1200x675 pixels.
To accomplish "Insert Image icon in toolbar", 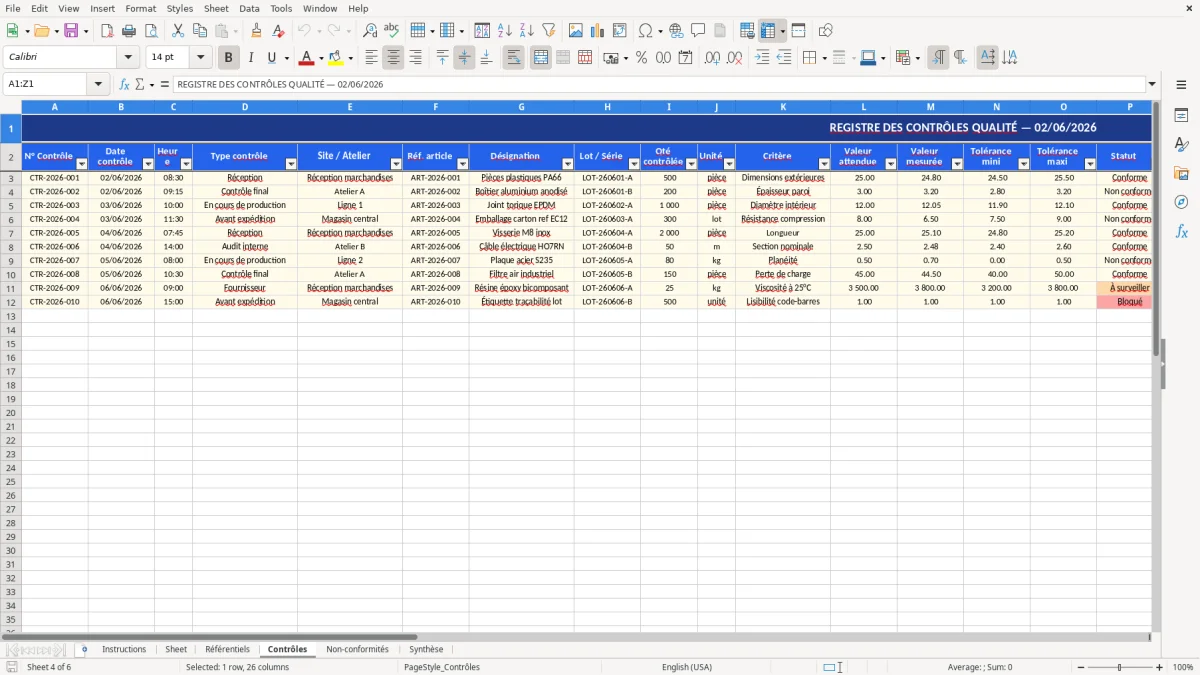I will click(x=576, y=31).
